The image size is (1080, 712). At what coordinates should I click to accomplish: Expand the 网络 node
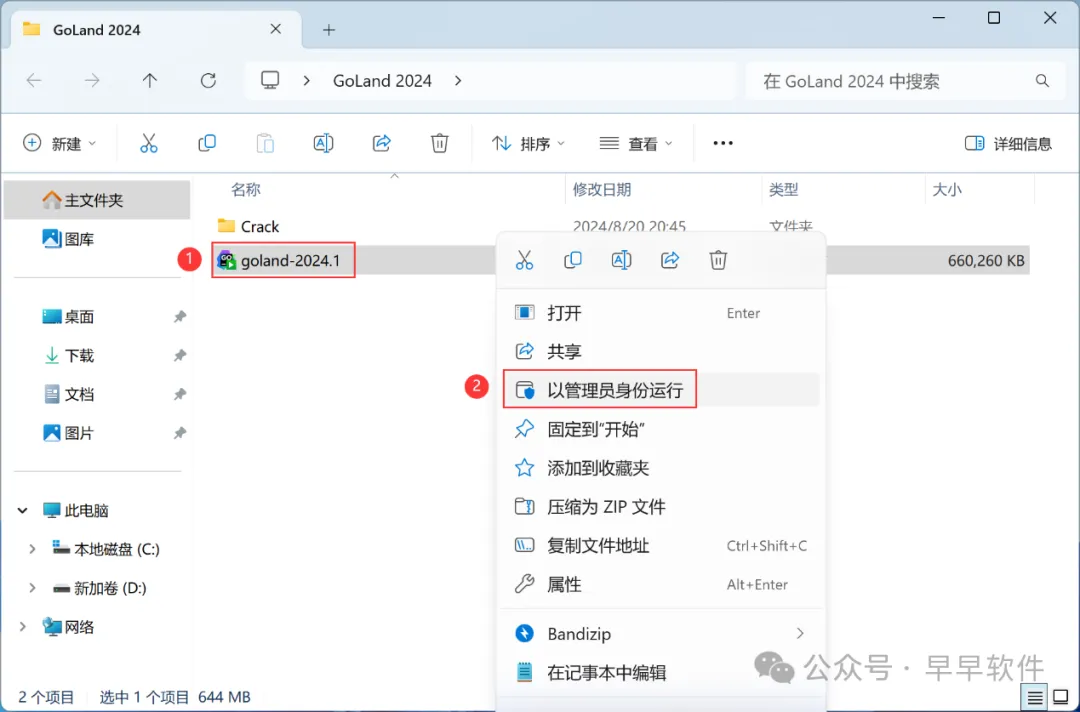23,627
